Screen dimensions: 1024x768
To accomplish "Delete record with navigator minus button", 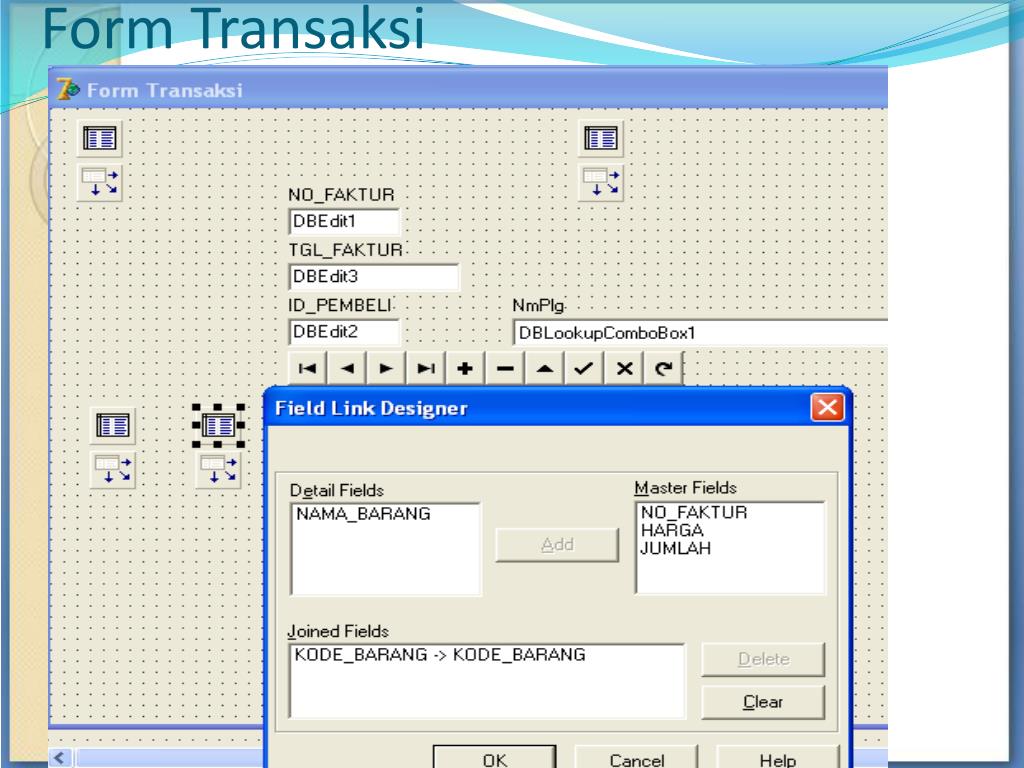I will coord(505,369).
